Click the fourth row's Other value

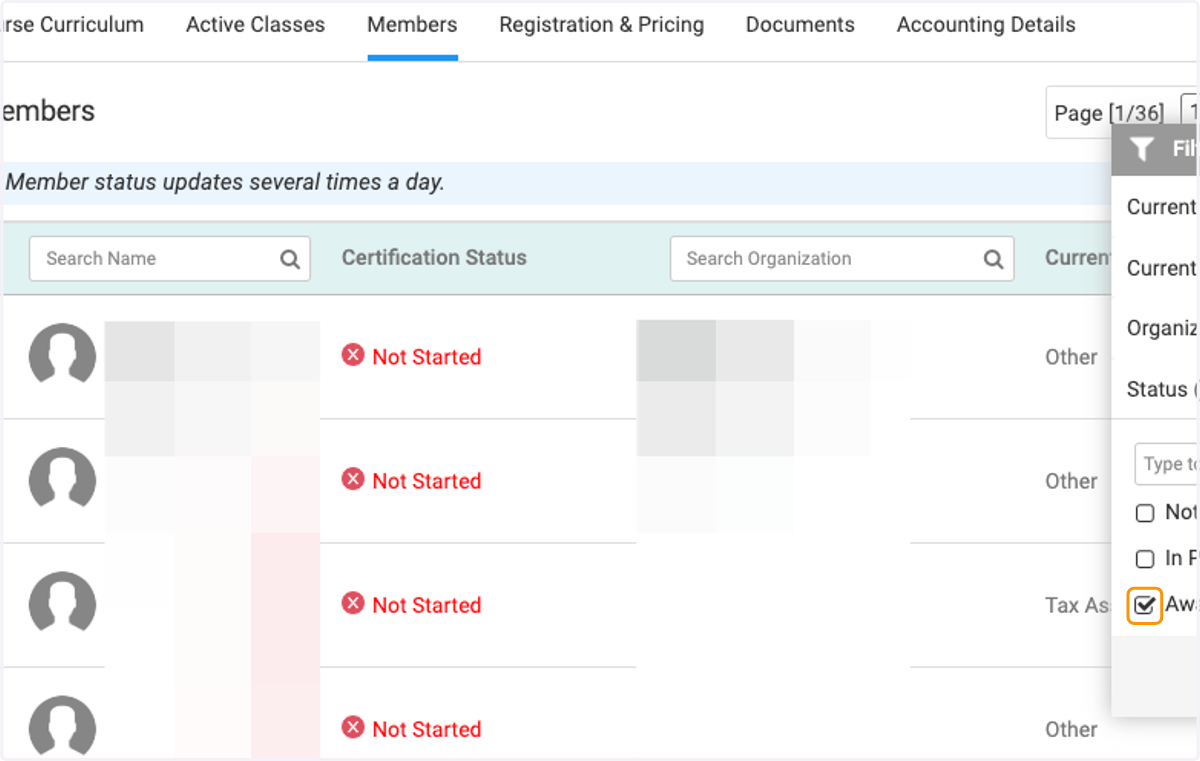point(1071,729)
